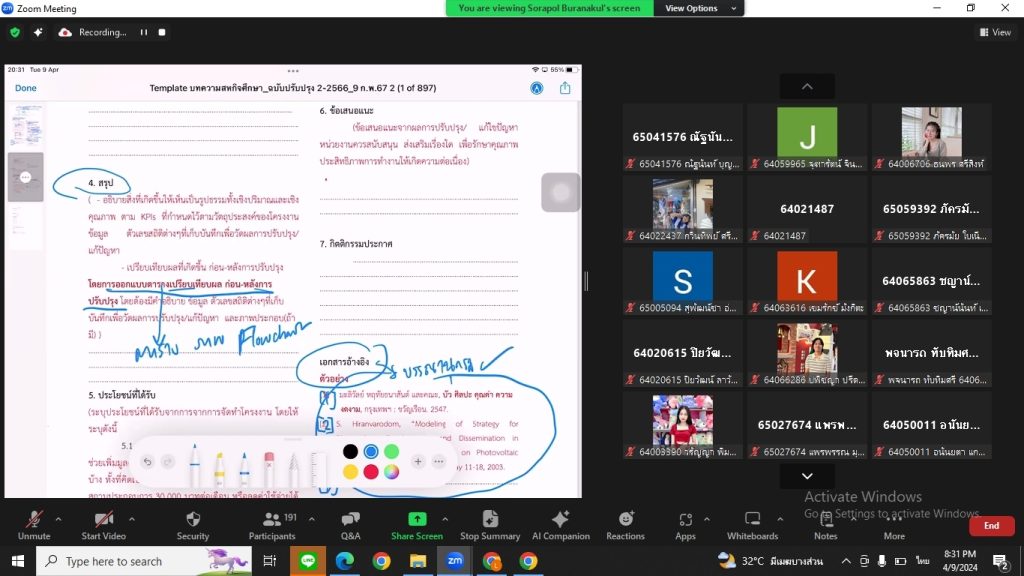The width and height of the screenshot is (1024, 576).
Task: Open the Apps panel
Action: [x=685, y=525]
